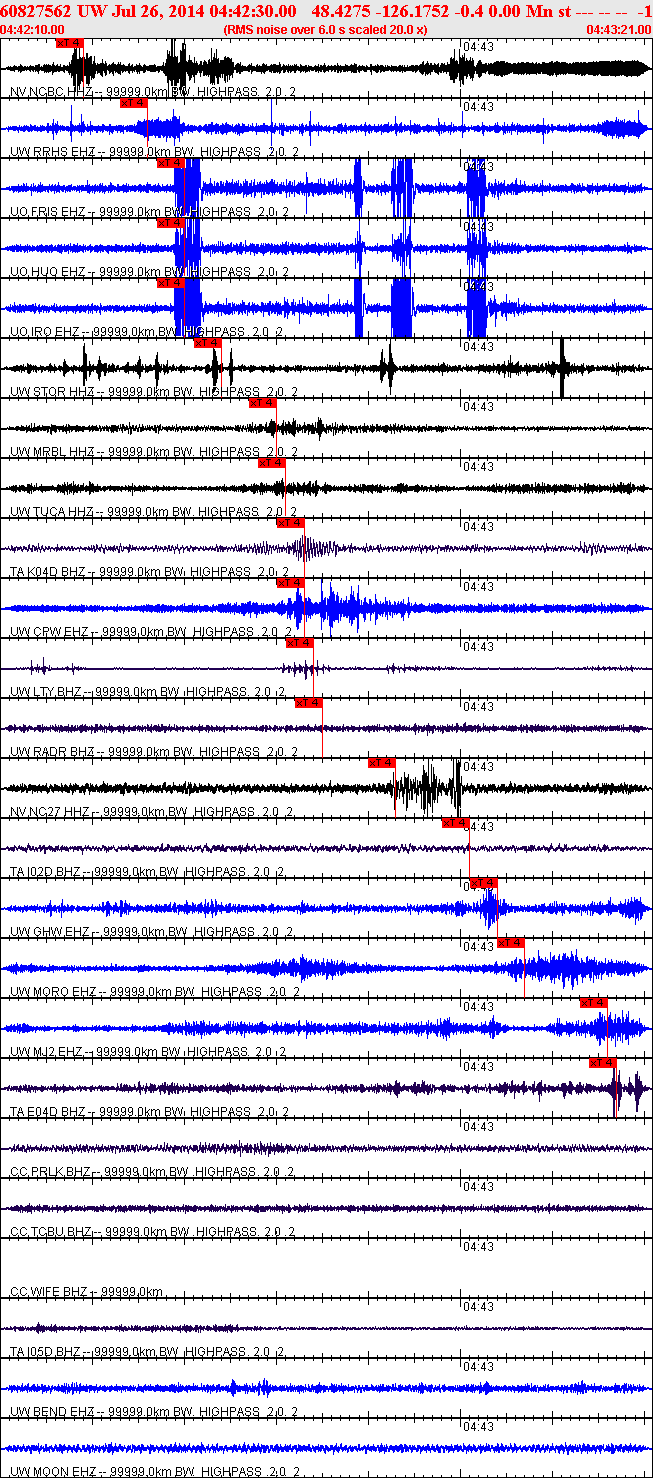The image size is (653, 1478).
Task: Click the red pick marker on GHW trace
Action: (x=483, y=883)
